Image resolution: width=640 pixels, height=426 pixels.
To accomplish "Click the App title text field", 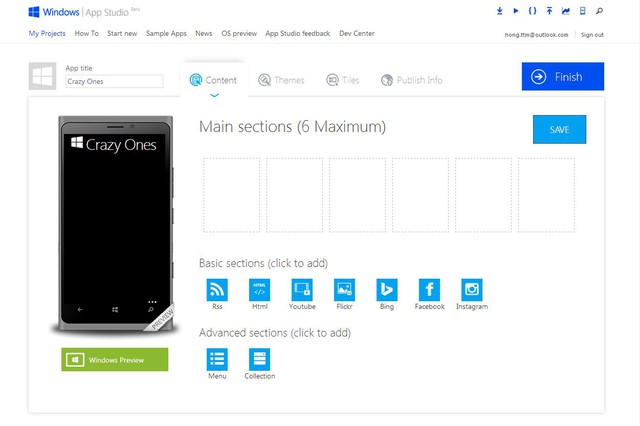I will (113, 82).
